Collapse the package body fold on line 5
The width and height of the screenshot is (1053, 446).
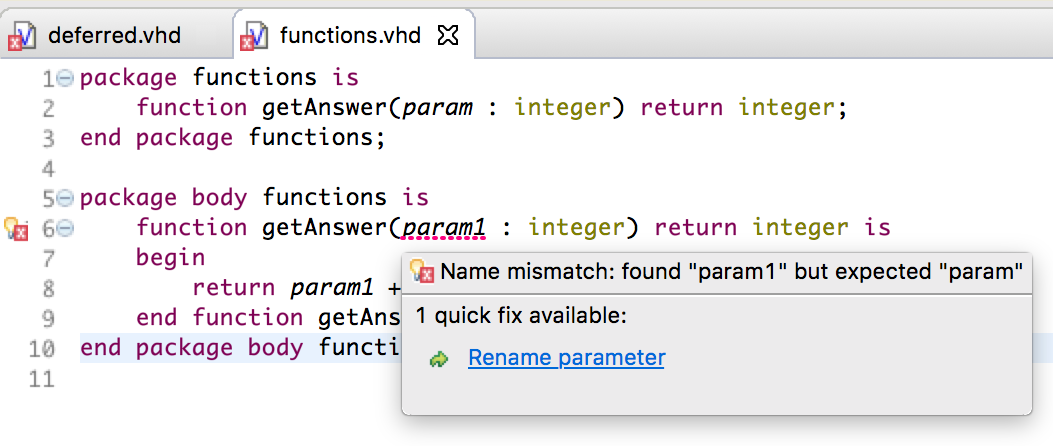point(66,198)
